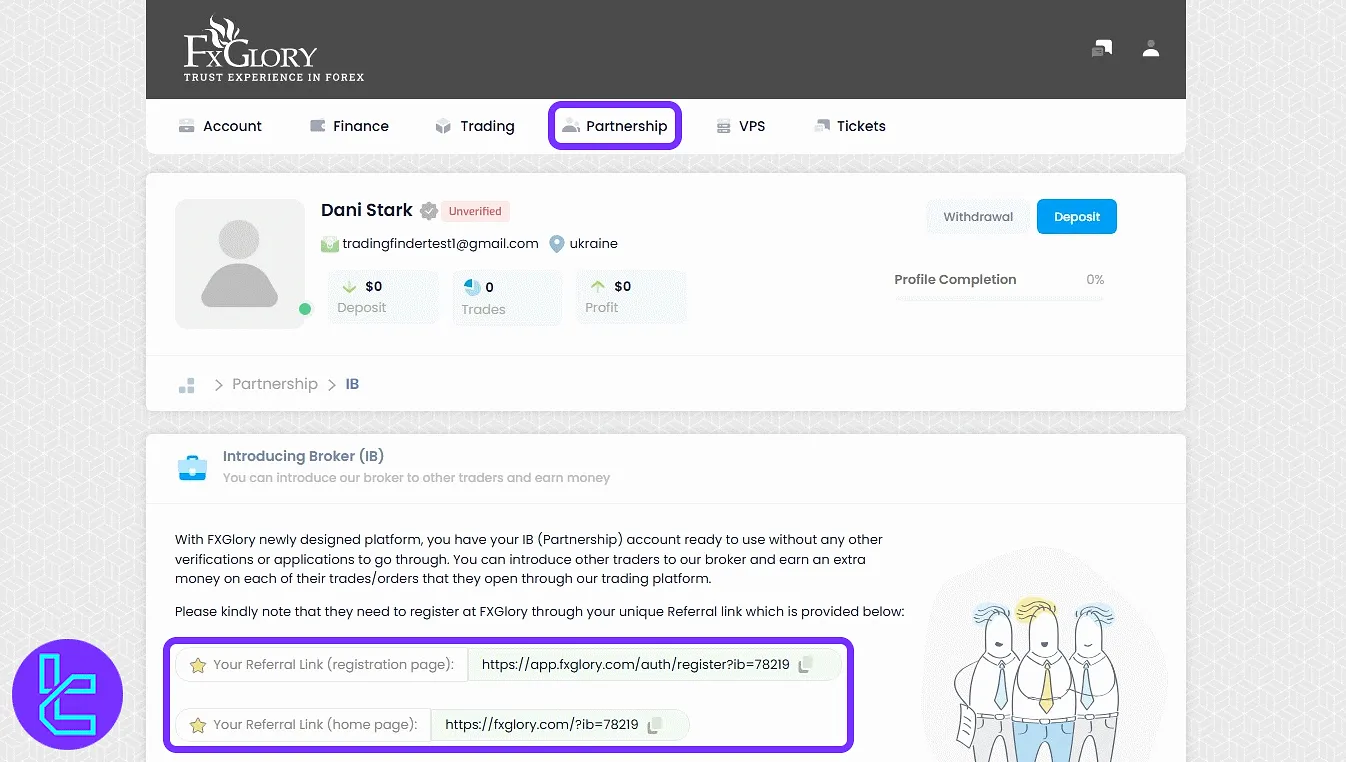
Task: Go to Partnership breadcrumb link
Action: pyautogui.click(x=275, y=384)
